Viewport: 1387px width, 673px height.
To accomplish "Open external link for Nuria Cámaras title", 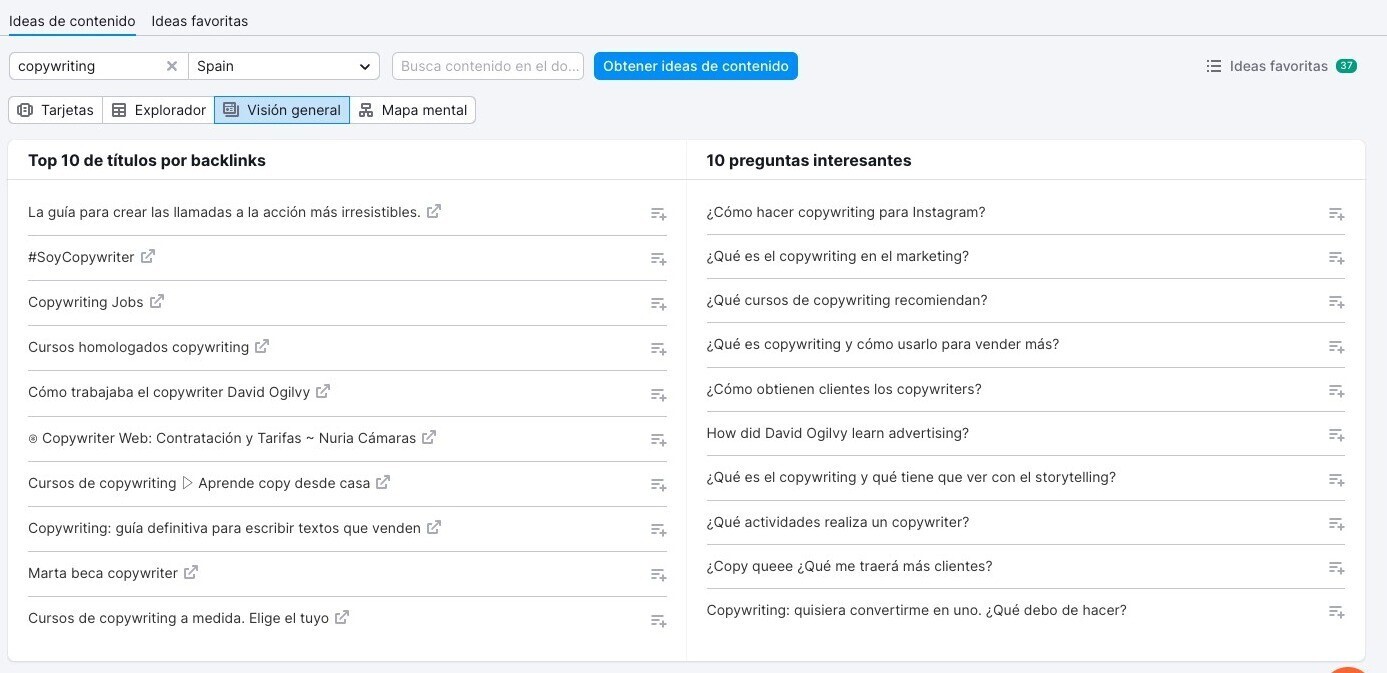I will pyautogui.click(x=429, y=437).
